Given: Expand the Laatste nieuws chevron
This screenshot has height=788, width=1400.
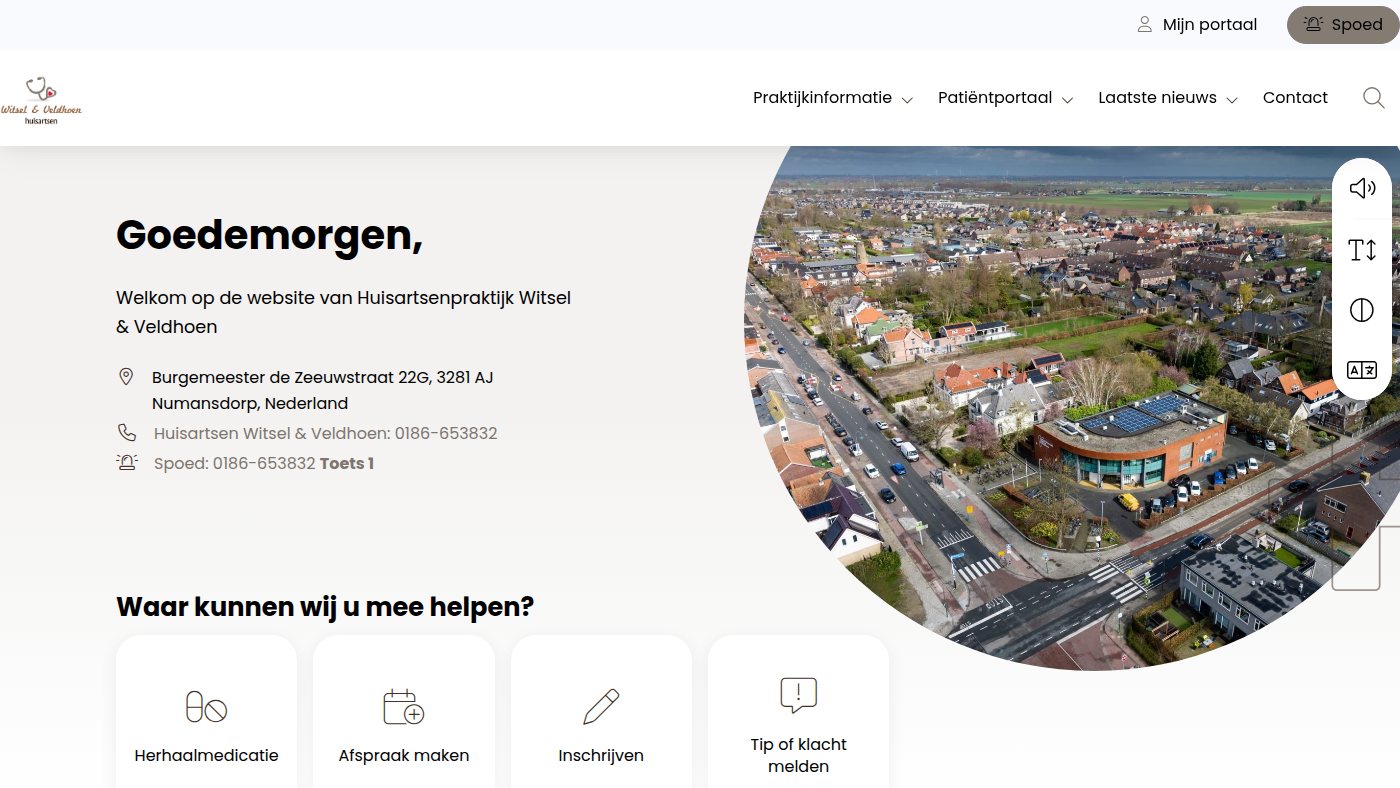Looking at the screenshot, I should (x=1232, y=100).
